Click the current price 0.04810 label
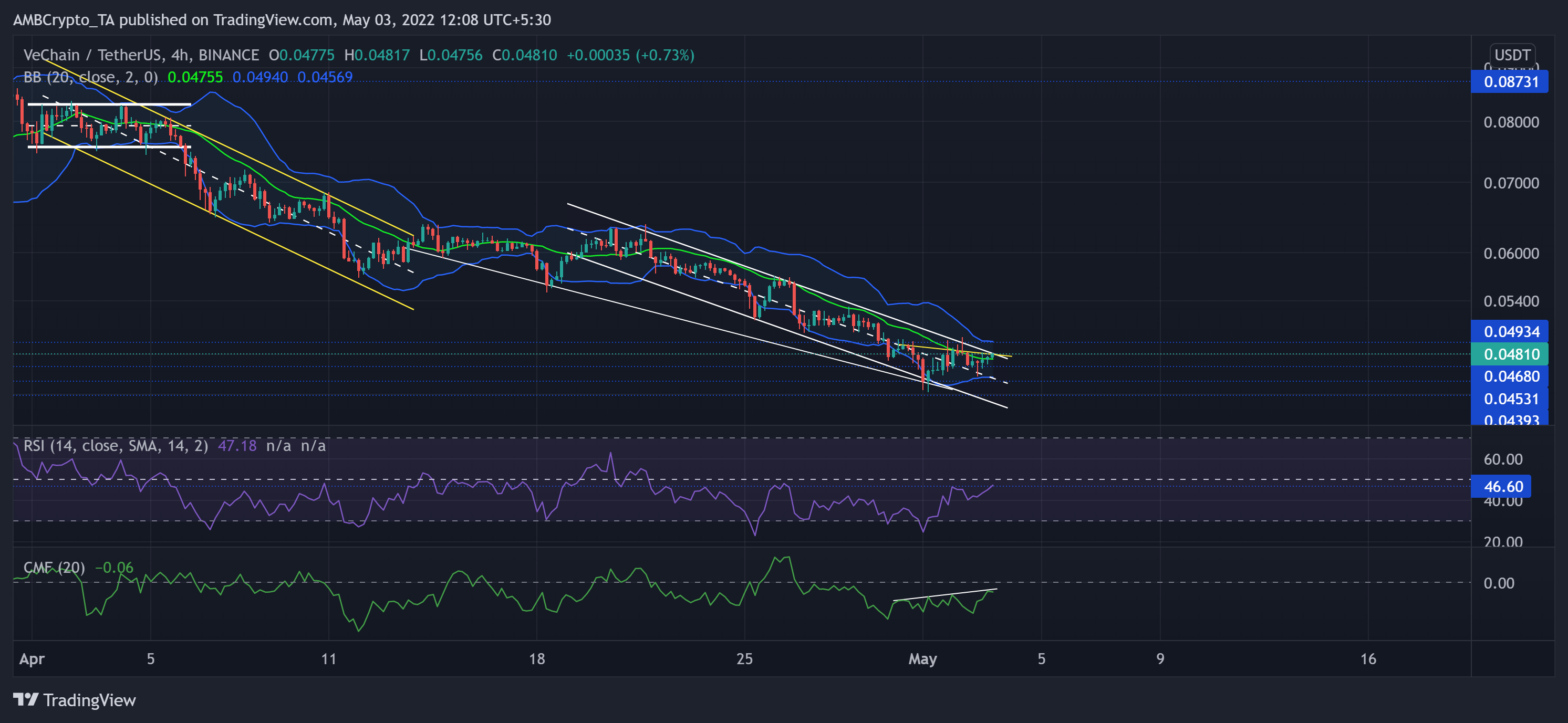The width and height of the screenshot is (1568, 723). click(1509, 354)
